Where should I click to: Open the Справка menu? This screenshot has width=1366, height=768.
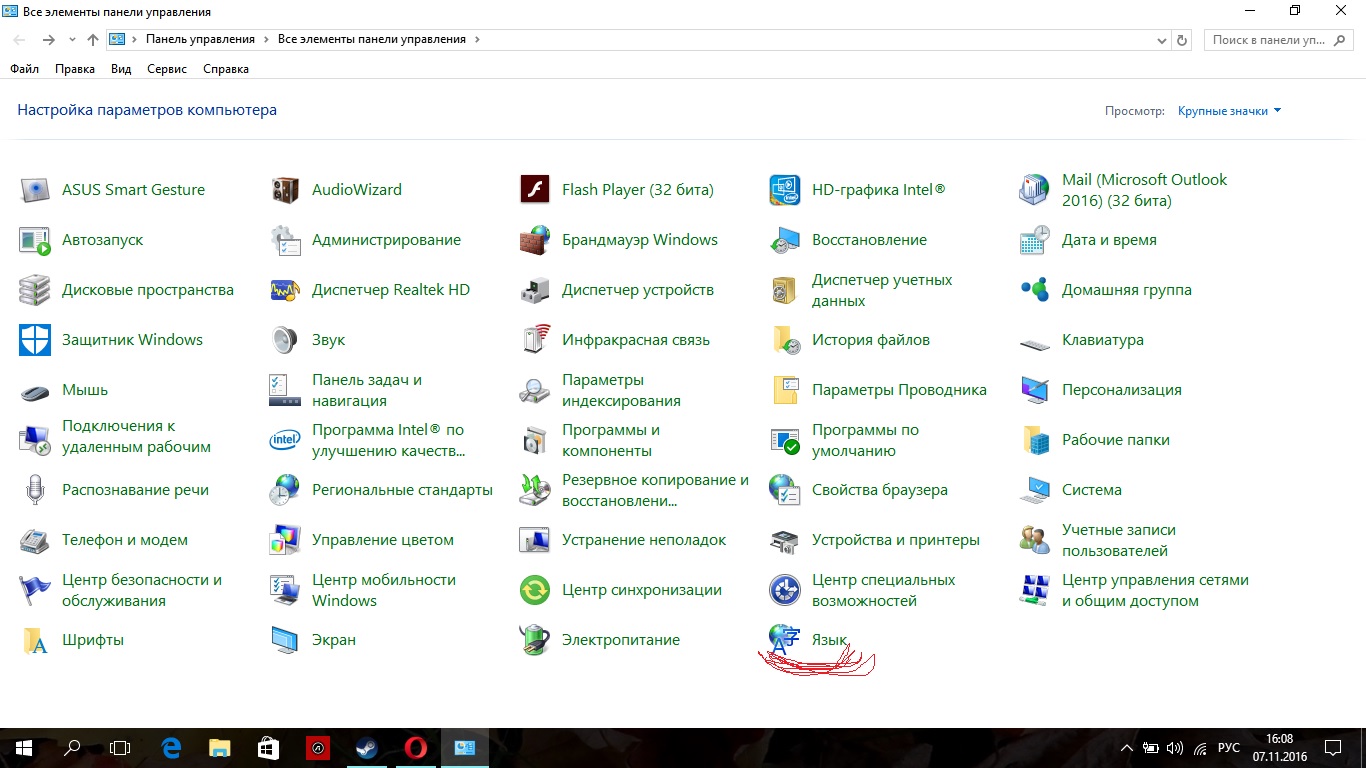226,69
